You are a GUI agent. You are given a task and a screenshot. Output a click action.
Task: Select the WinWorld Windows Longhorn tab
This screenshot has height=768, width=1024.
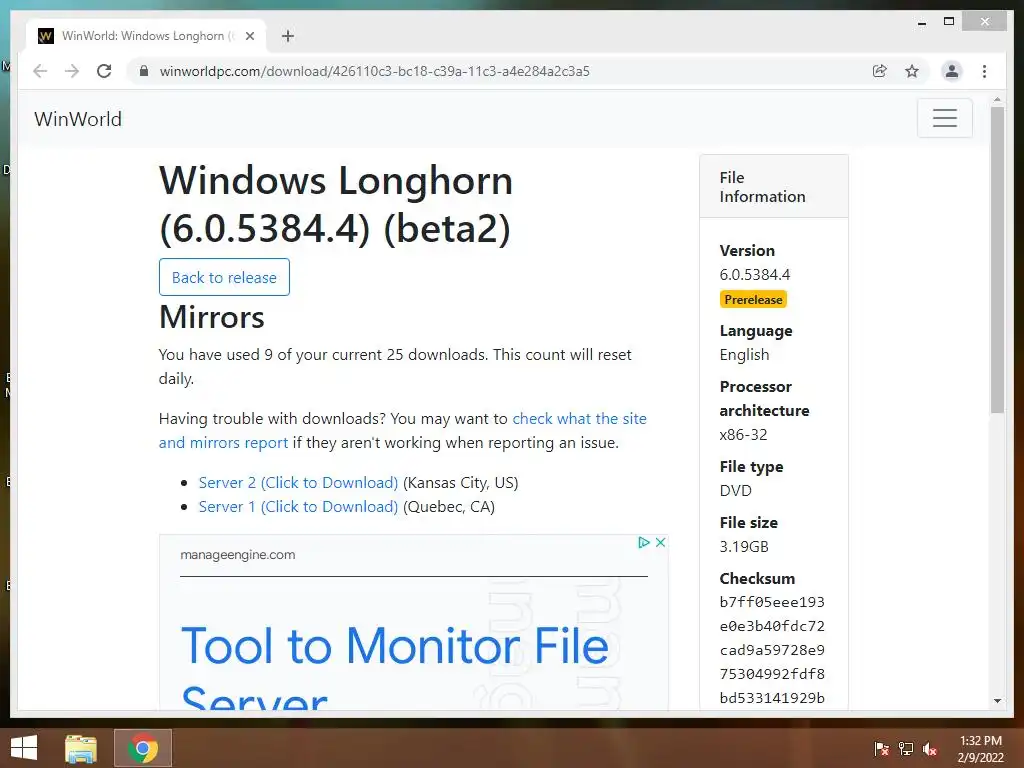coord(146,36)
